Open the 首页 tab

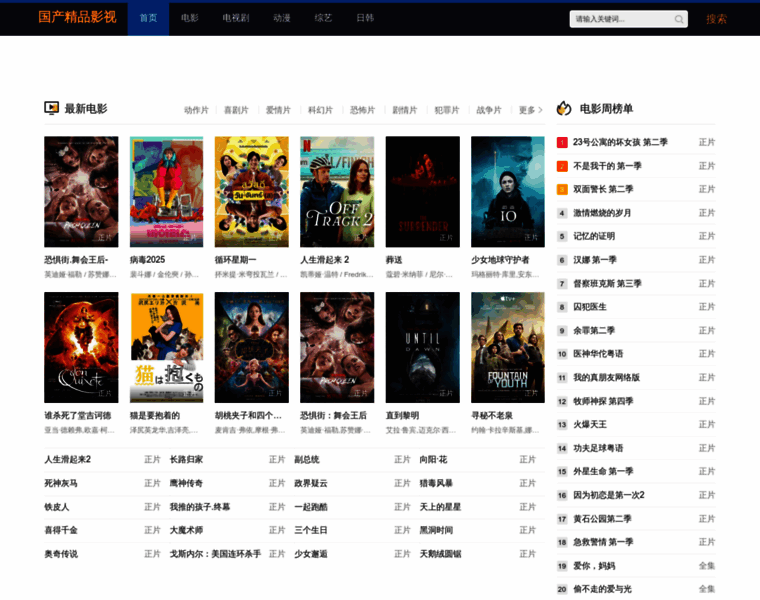pyautogui.click(x=148, y=18)
